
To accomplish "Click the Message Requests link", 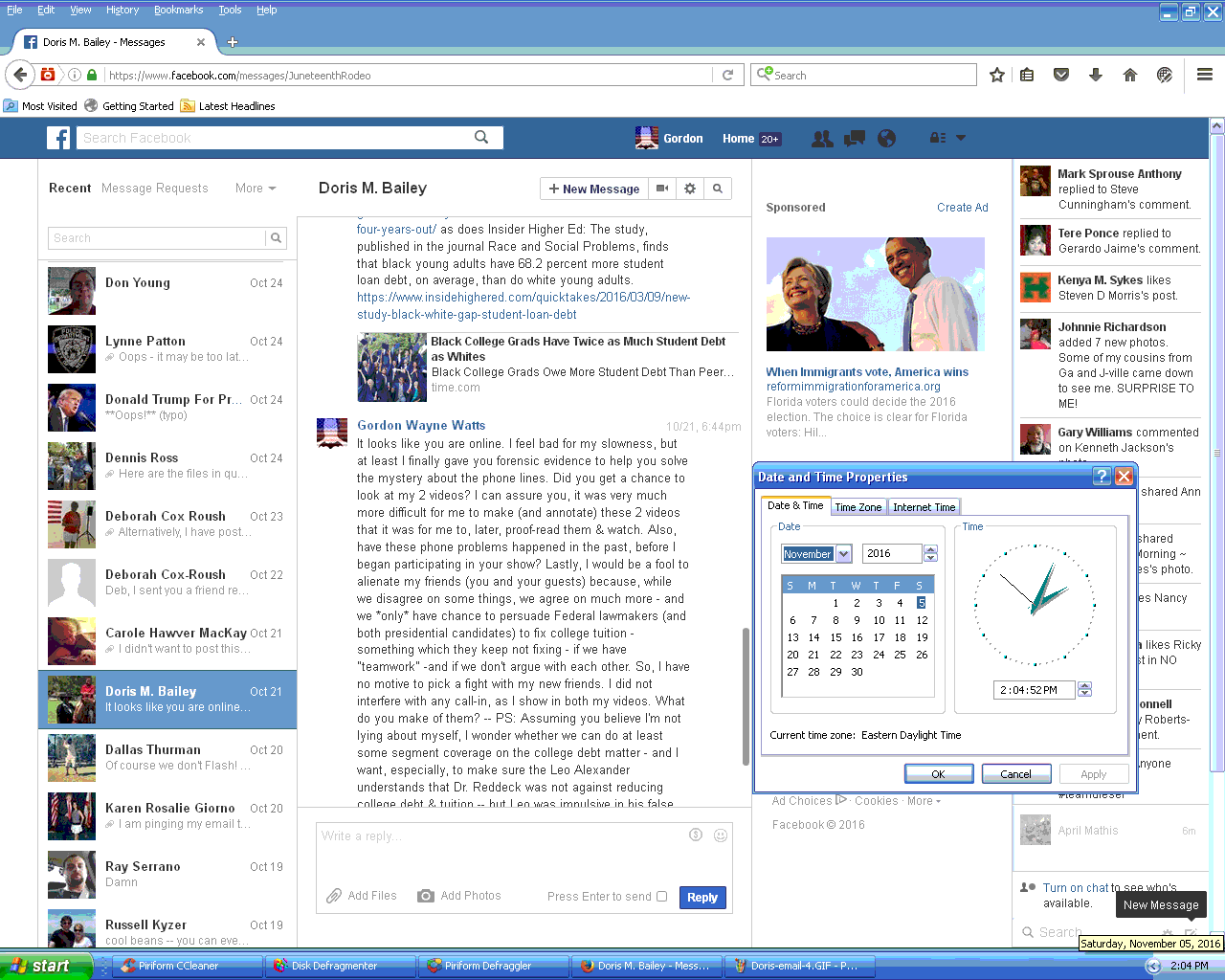I will (x=154, y=189).
